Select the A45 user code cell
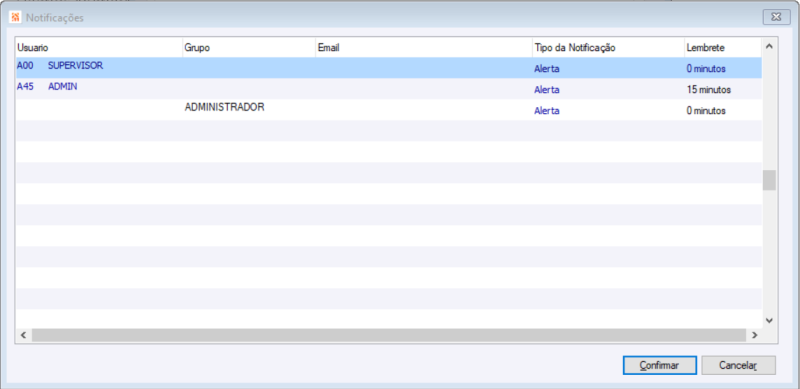The width and height of the screenshot is (800, 389). (x=25, y=87)
